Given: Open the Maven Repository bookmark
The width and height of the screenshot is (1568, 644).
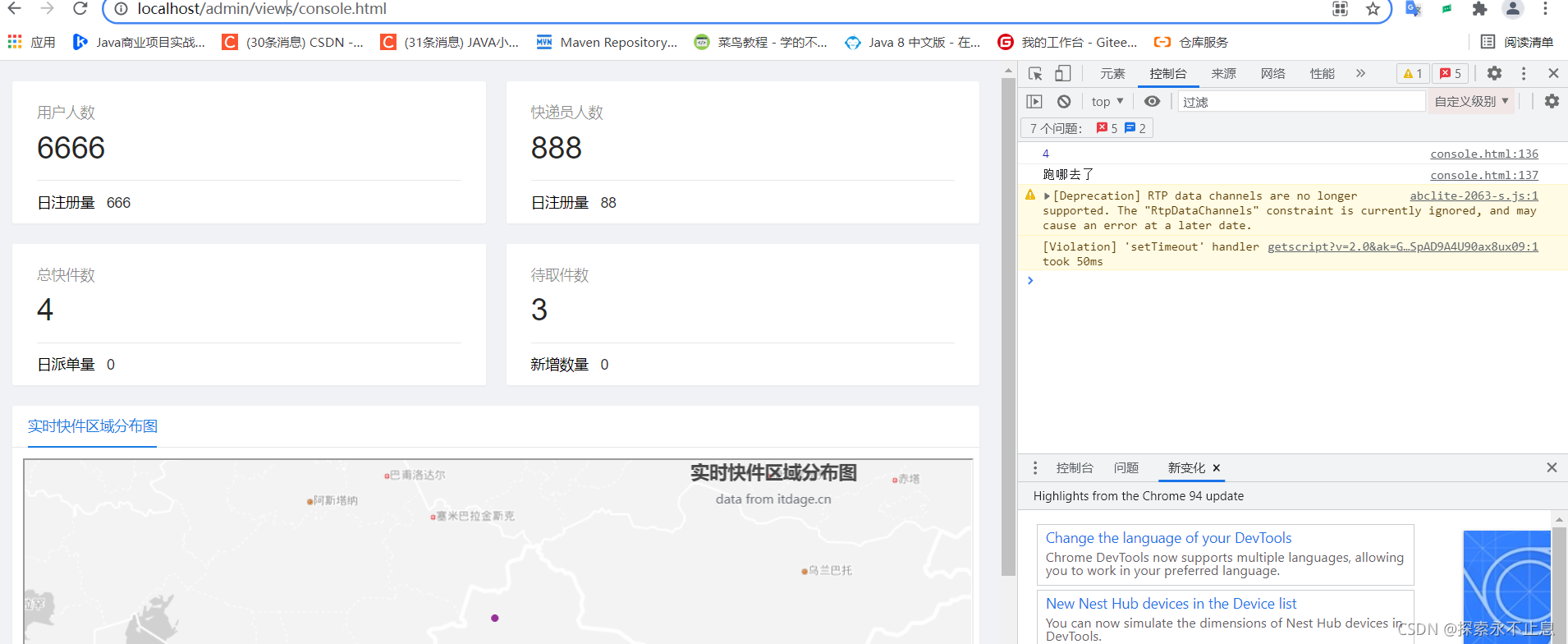Looking at the screenshot, I should point(607,42).
